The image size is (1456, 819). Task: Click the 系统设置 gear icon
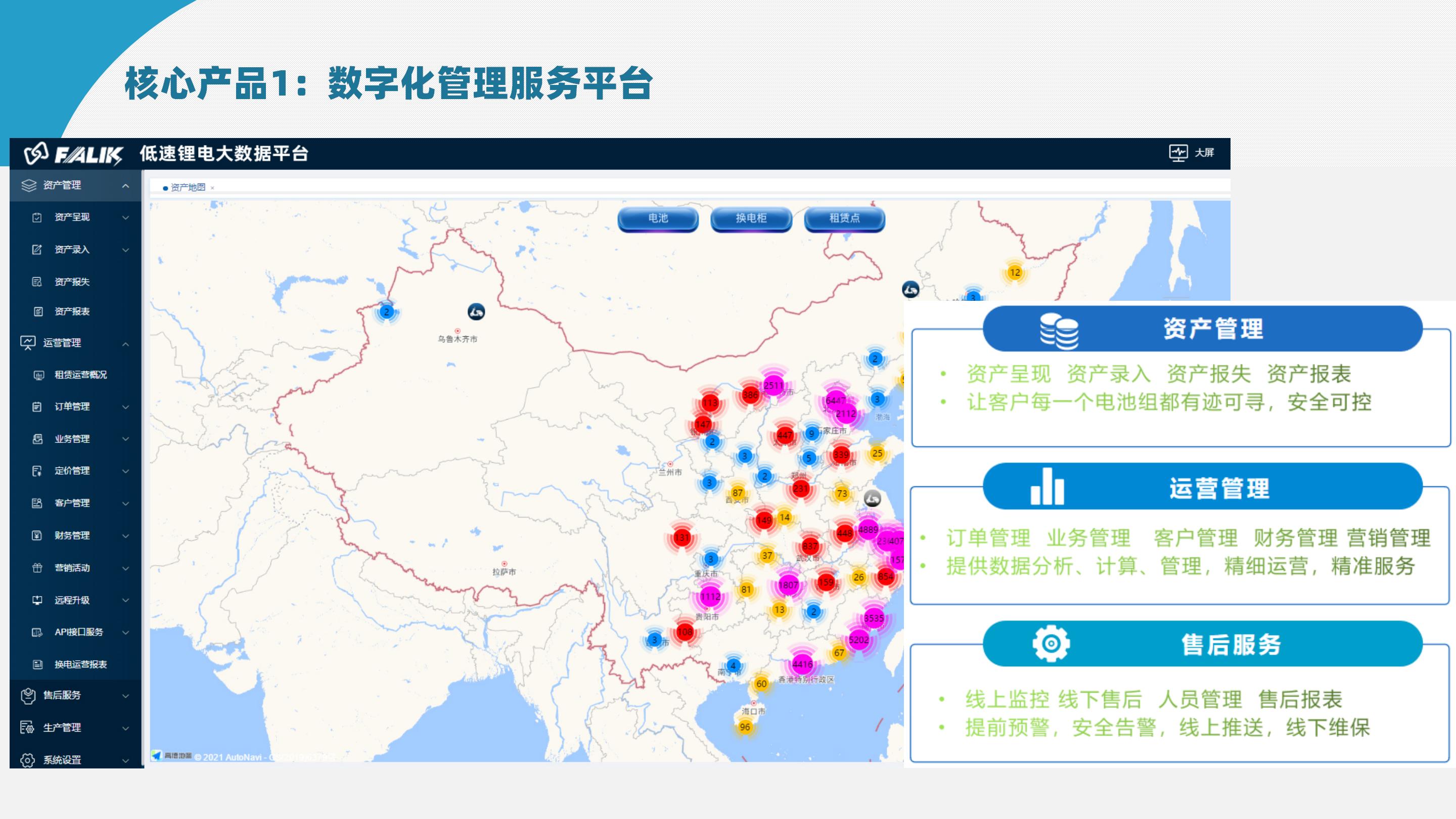[27, 760]
